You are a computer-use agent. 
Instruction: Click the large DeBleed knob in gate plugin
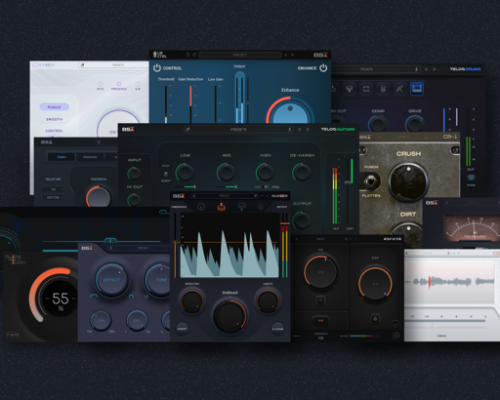[x=230, y=316]
